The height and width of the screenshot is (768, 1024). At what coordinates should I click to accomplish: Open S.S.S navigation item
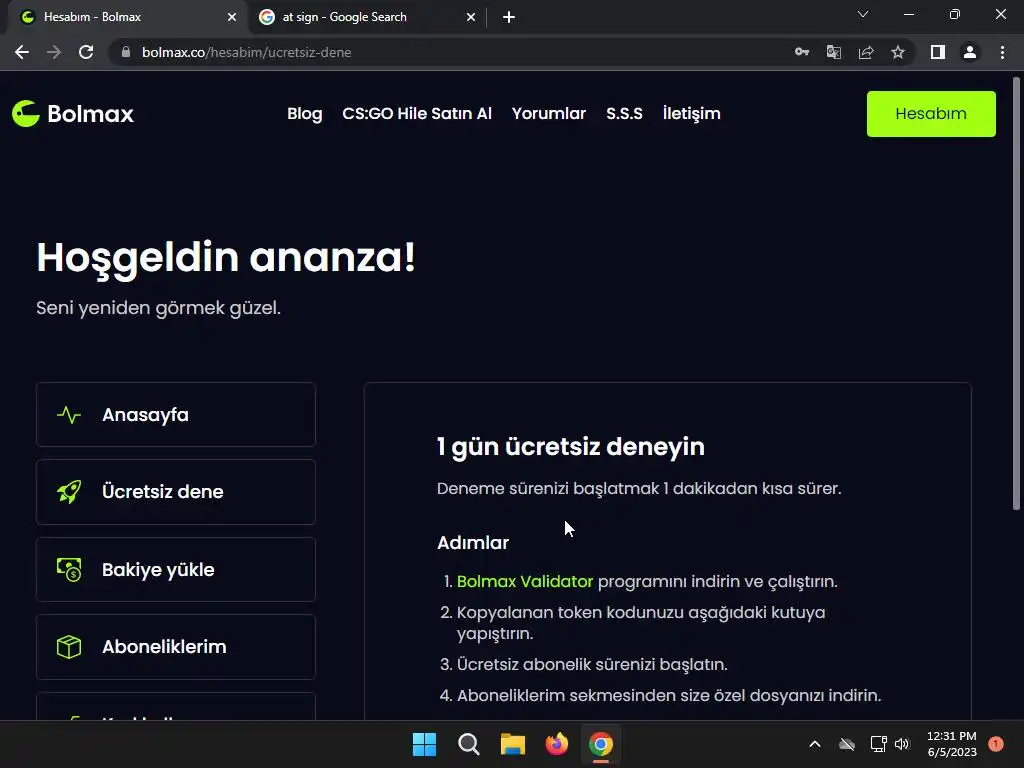[624, 114]
